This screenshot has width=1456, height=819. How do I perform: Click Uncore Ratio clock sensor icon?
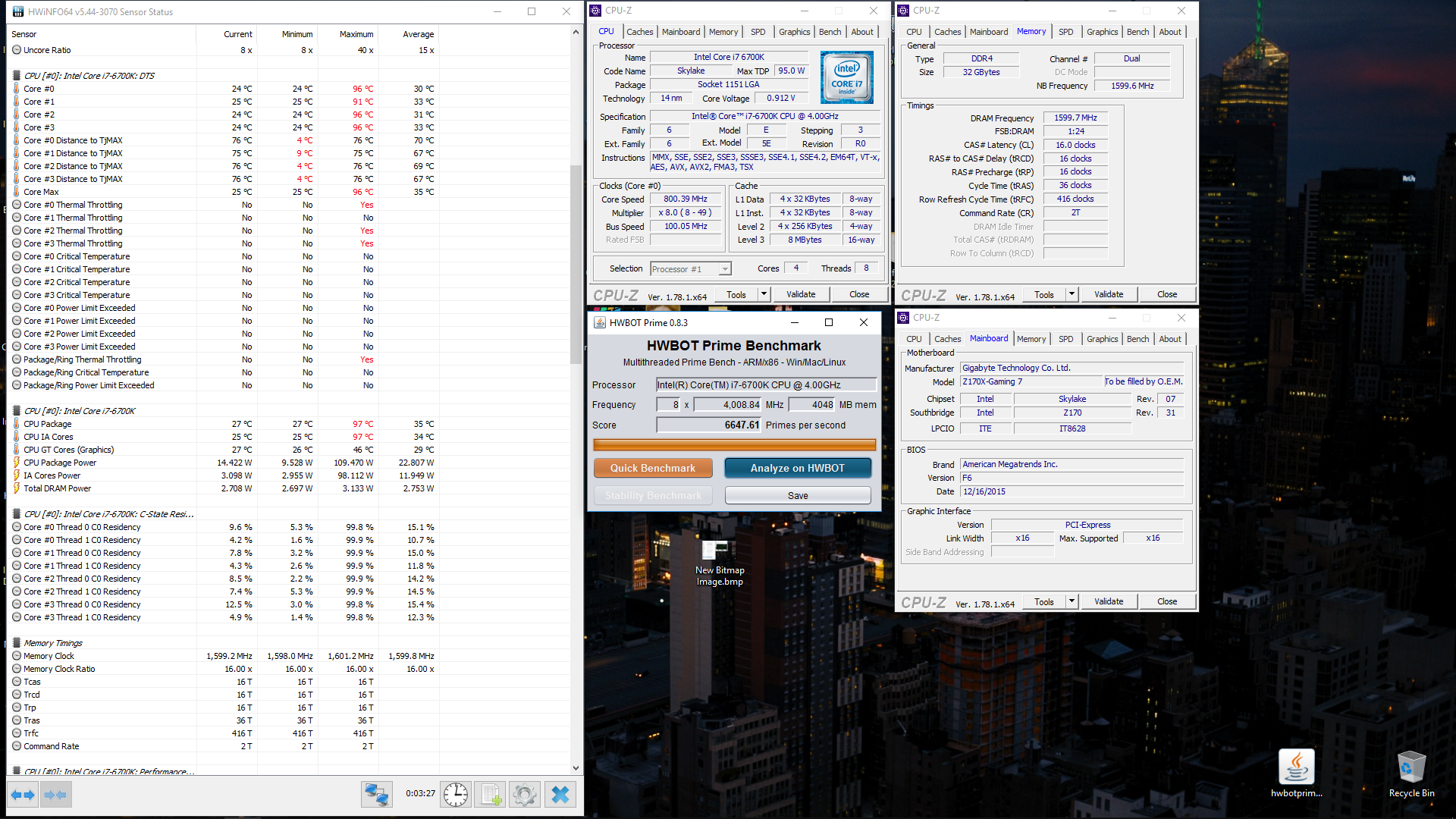17,50
